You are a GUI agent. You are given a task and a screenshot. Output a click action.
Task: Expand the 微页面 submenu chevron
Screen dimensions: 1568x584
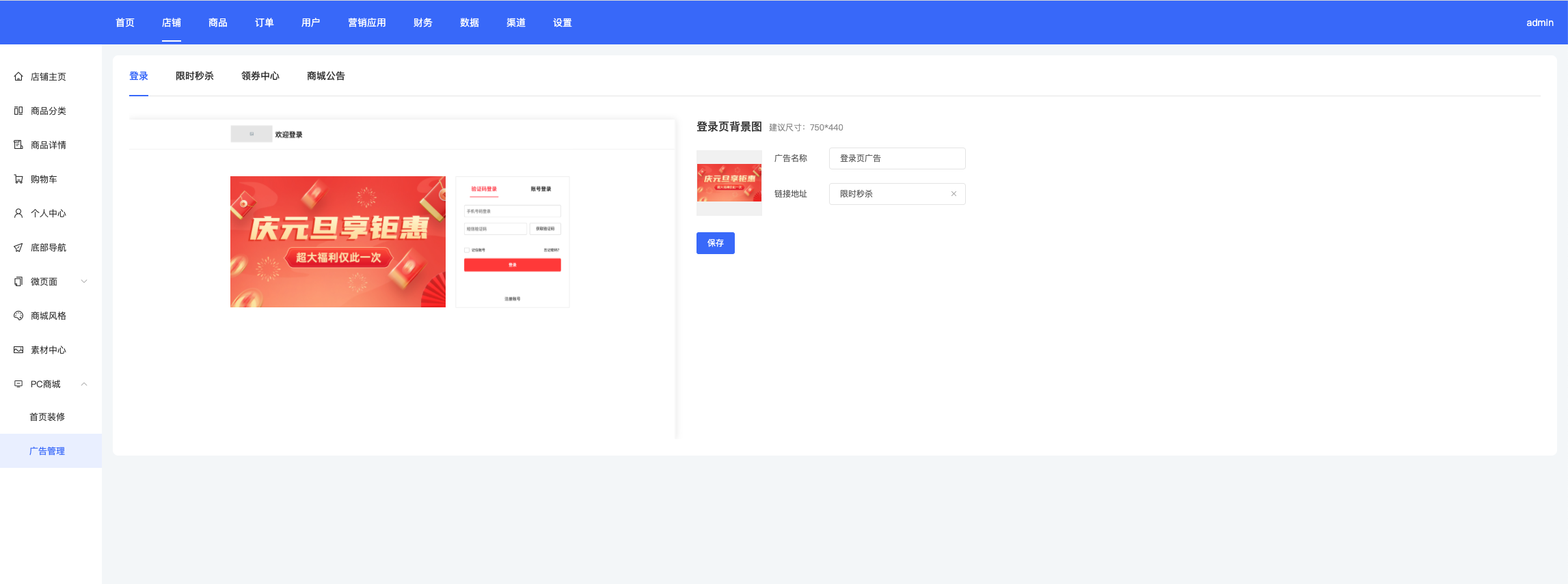click(x=84, y=281)
